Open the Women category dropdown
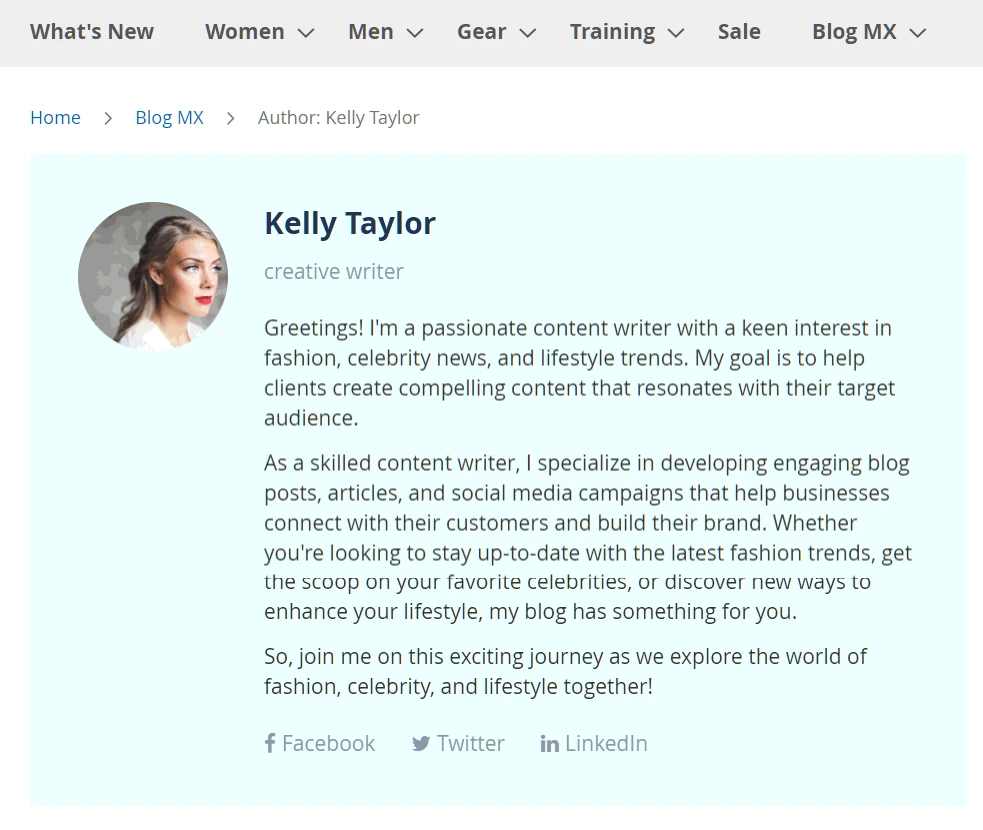The width and height of the screenshot is (983, 830). (x=245, y=32)
